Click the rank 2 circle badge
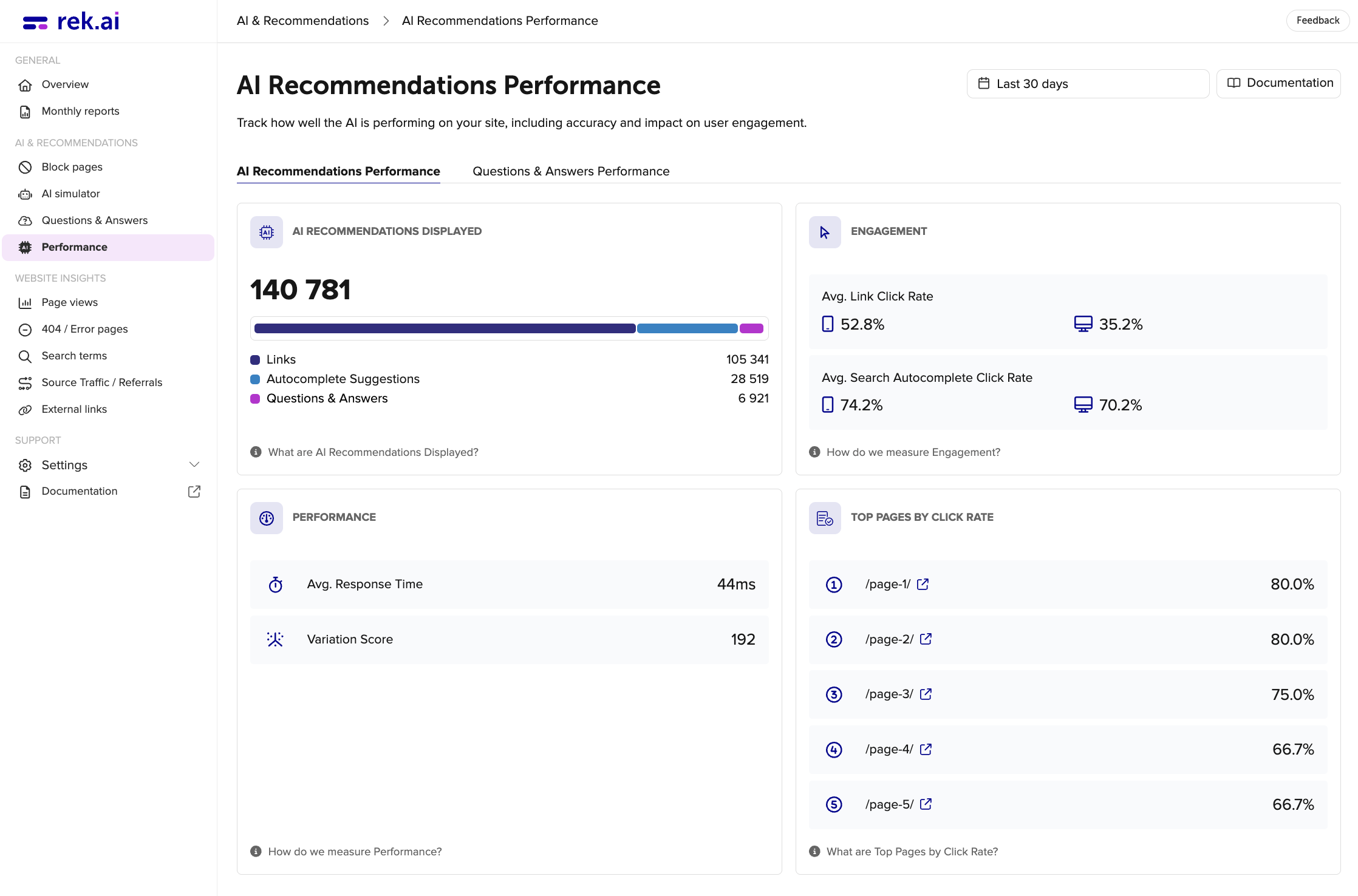Viewport: 1358px width, 896px height. coord(834,639)
